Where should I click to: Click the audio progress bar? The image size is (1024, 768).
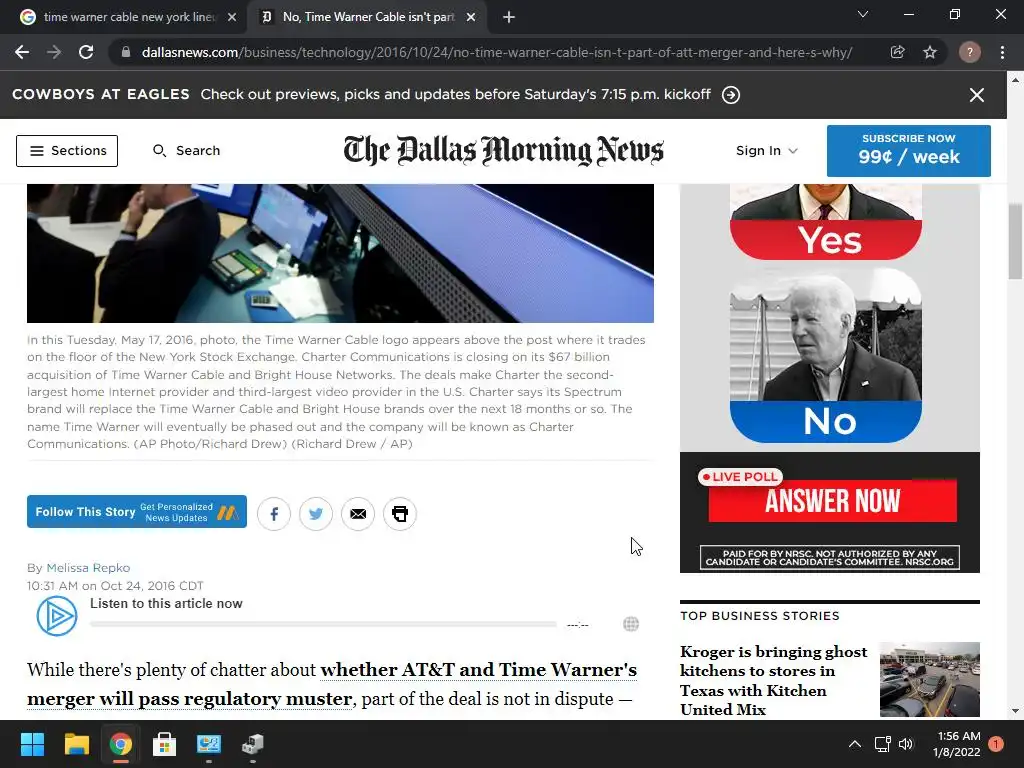(x=323, y=624)
